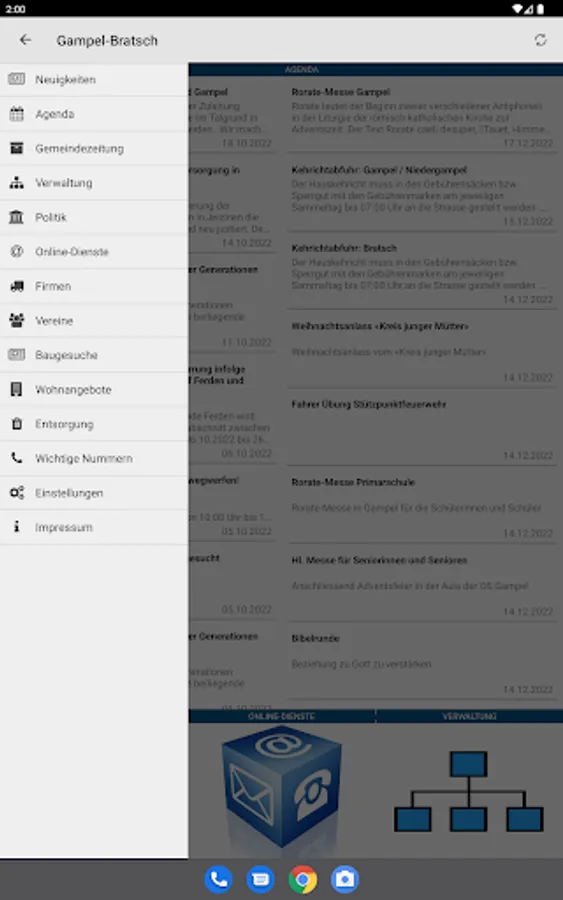Launch Chrome from the dock
This screenshot has width=563, height=900.
(x=302, y=879)
